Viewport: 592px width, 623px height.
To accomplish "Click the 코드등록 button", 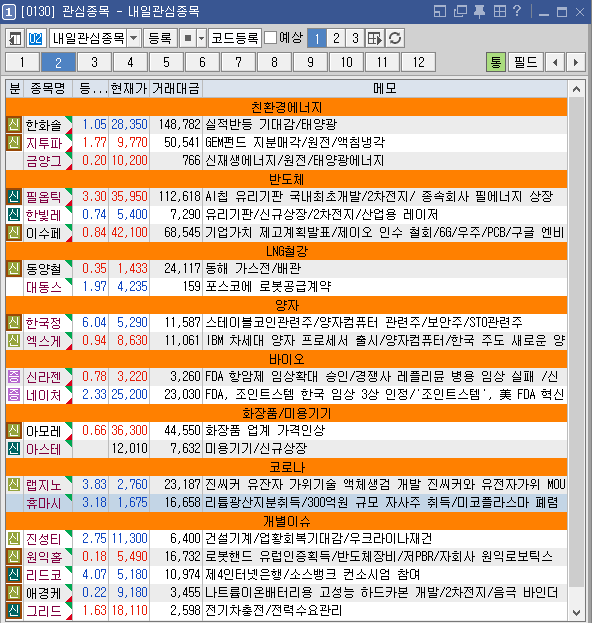I will (235, 39).
